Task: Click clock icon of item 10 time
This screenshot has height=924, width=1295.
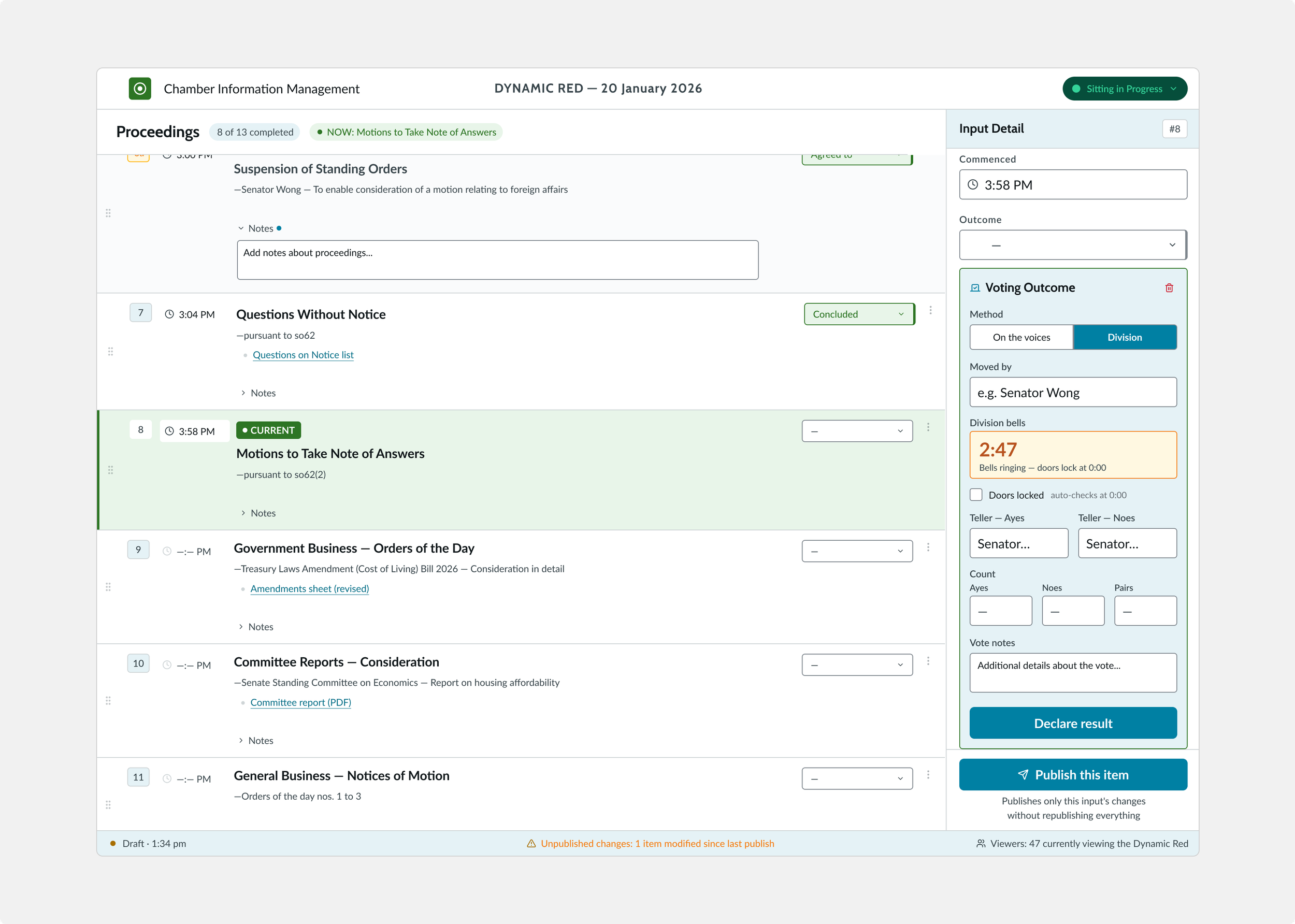Action: 167,665
